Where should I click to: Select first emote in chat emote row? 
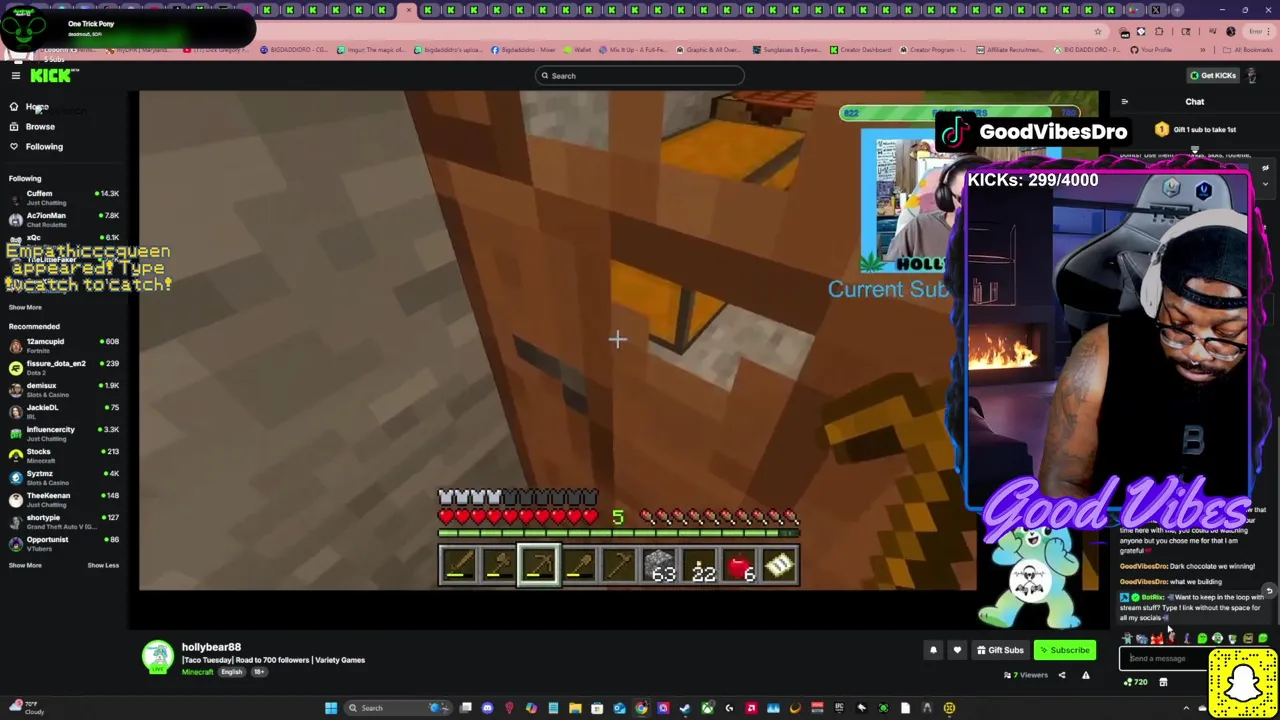[x=1127, y=638]
